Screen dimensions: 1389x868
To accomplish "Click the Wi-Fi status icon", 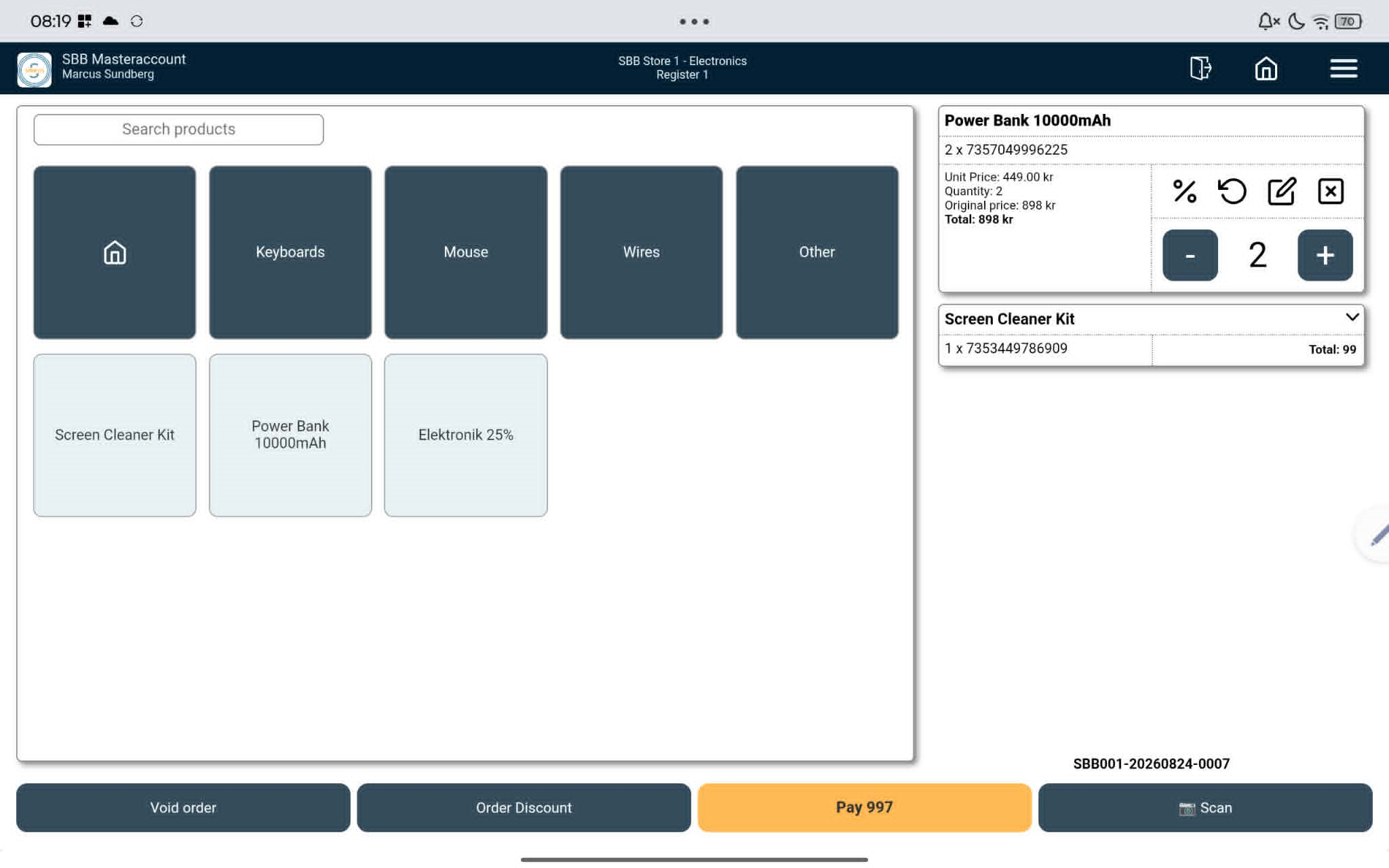I will click(x=1320, y=22).
